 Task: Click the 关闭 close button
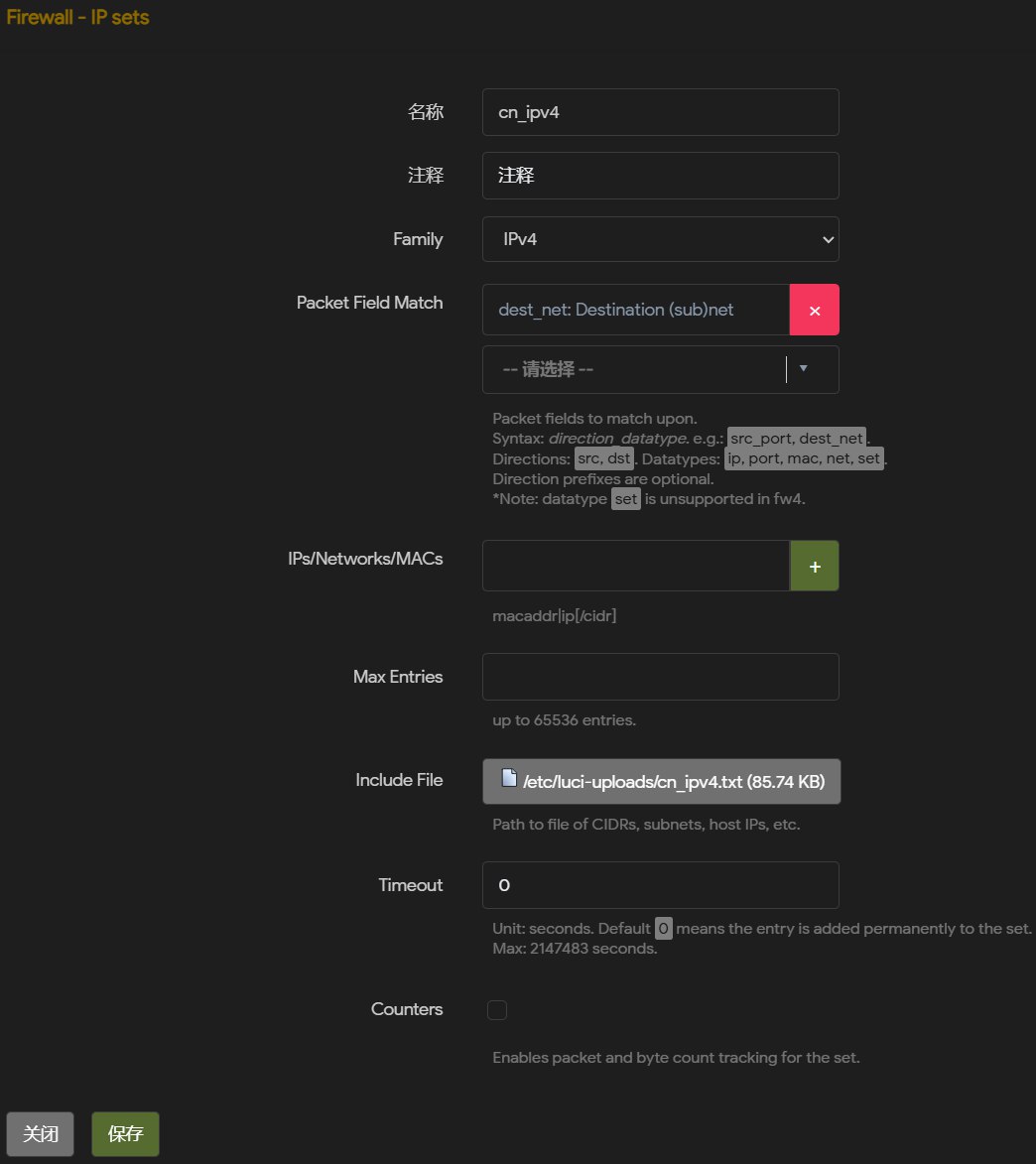tap(41, 1134)
